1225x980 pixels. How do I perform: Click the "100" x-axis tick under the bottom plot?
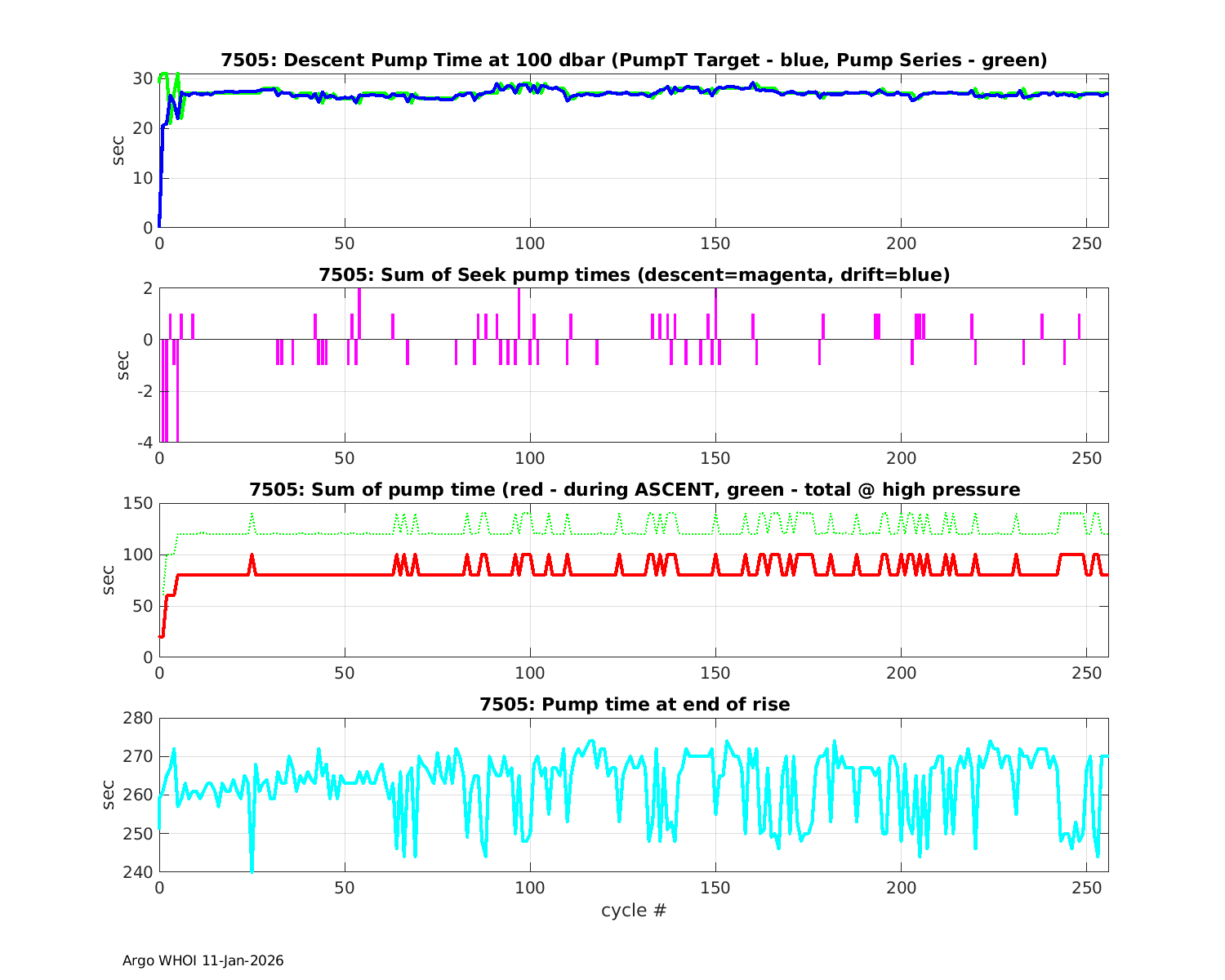coord(530,889)
